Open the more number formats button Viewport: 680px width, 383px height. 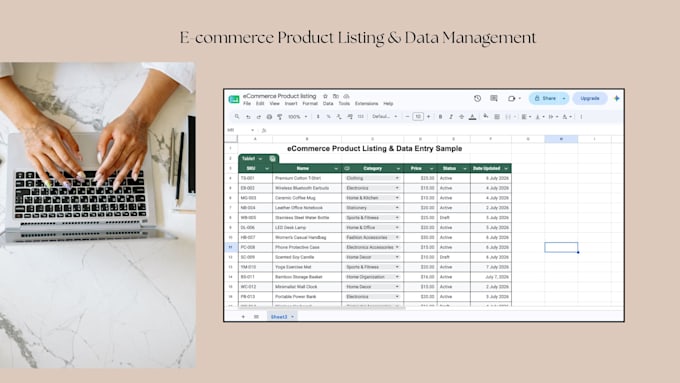click(x=360, y=117)
